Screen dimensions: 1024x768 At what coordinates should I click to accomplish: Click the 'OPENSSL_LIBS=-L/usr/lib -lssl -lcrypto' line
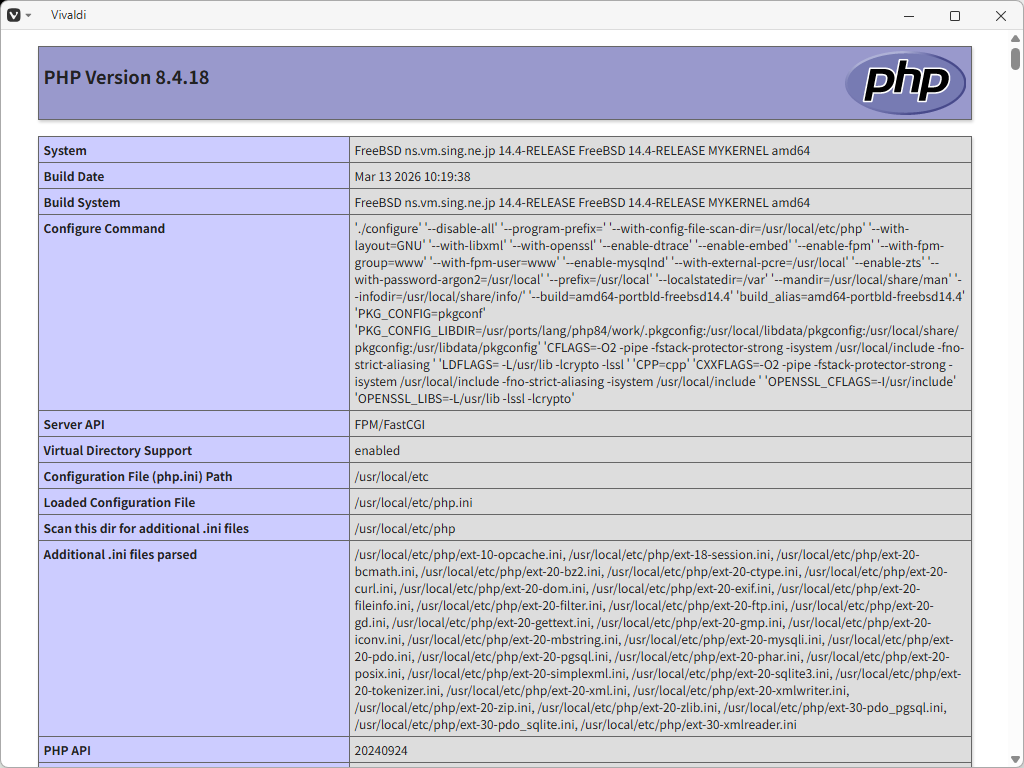pyautogui.click(x=464, y=398)
